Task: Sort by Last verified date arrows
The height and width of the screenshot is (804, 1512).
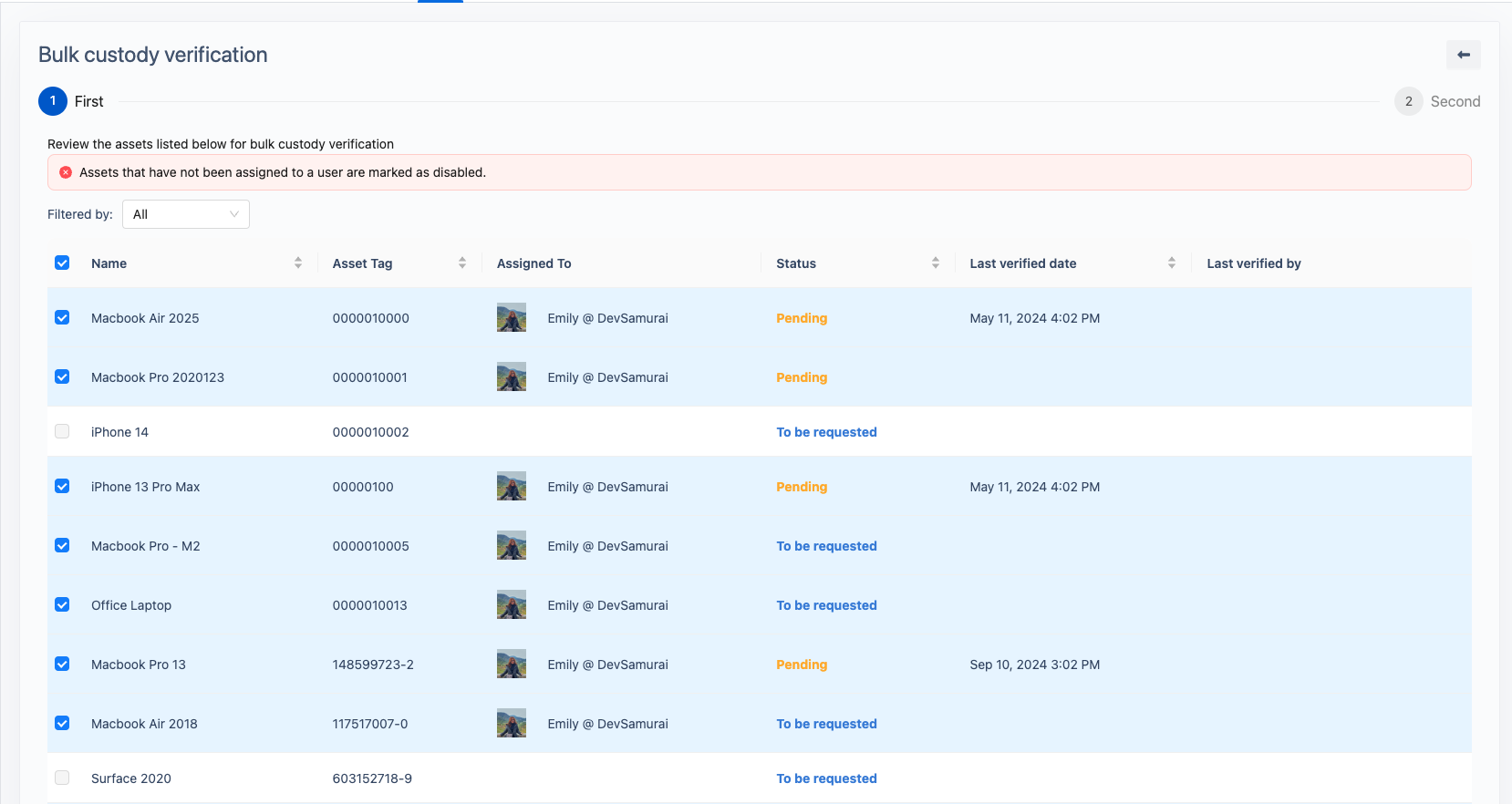Action: 1171,263
